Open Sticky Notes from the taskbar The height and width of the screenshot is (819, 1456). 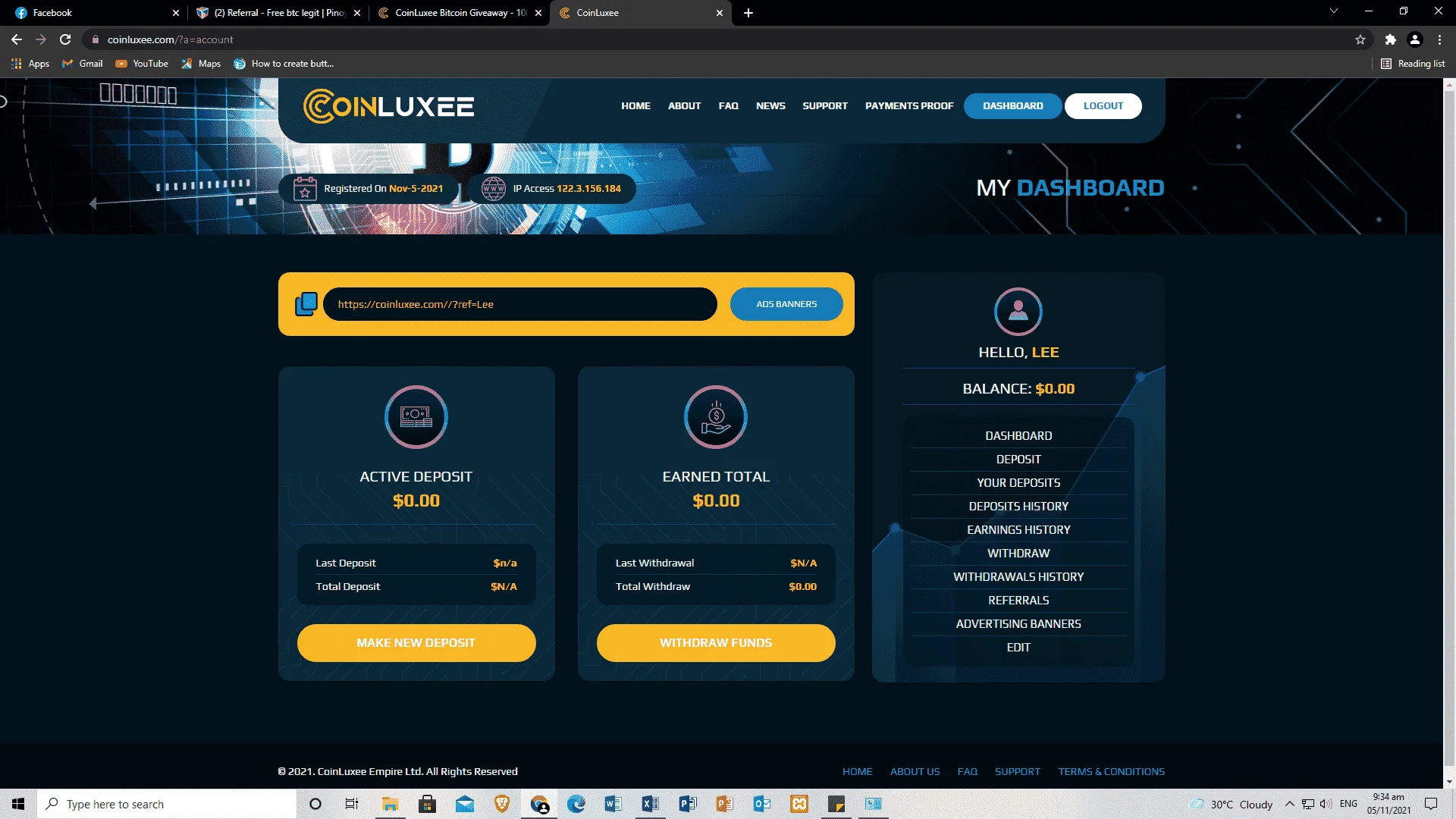836,804
